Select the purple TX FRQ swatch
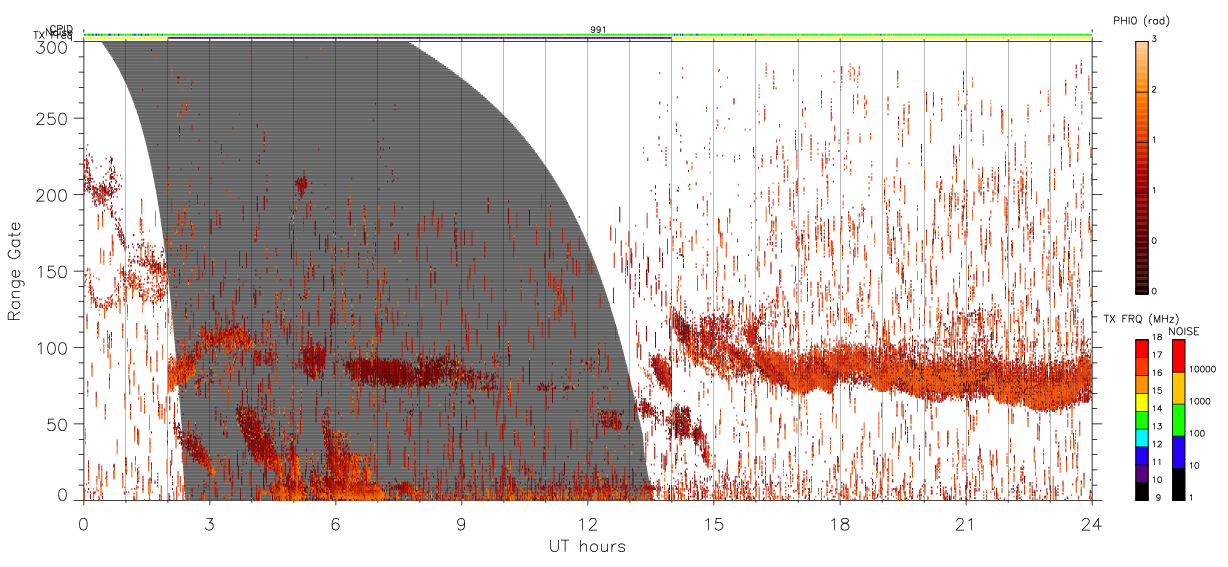 (1141, 471)
